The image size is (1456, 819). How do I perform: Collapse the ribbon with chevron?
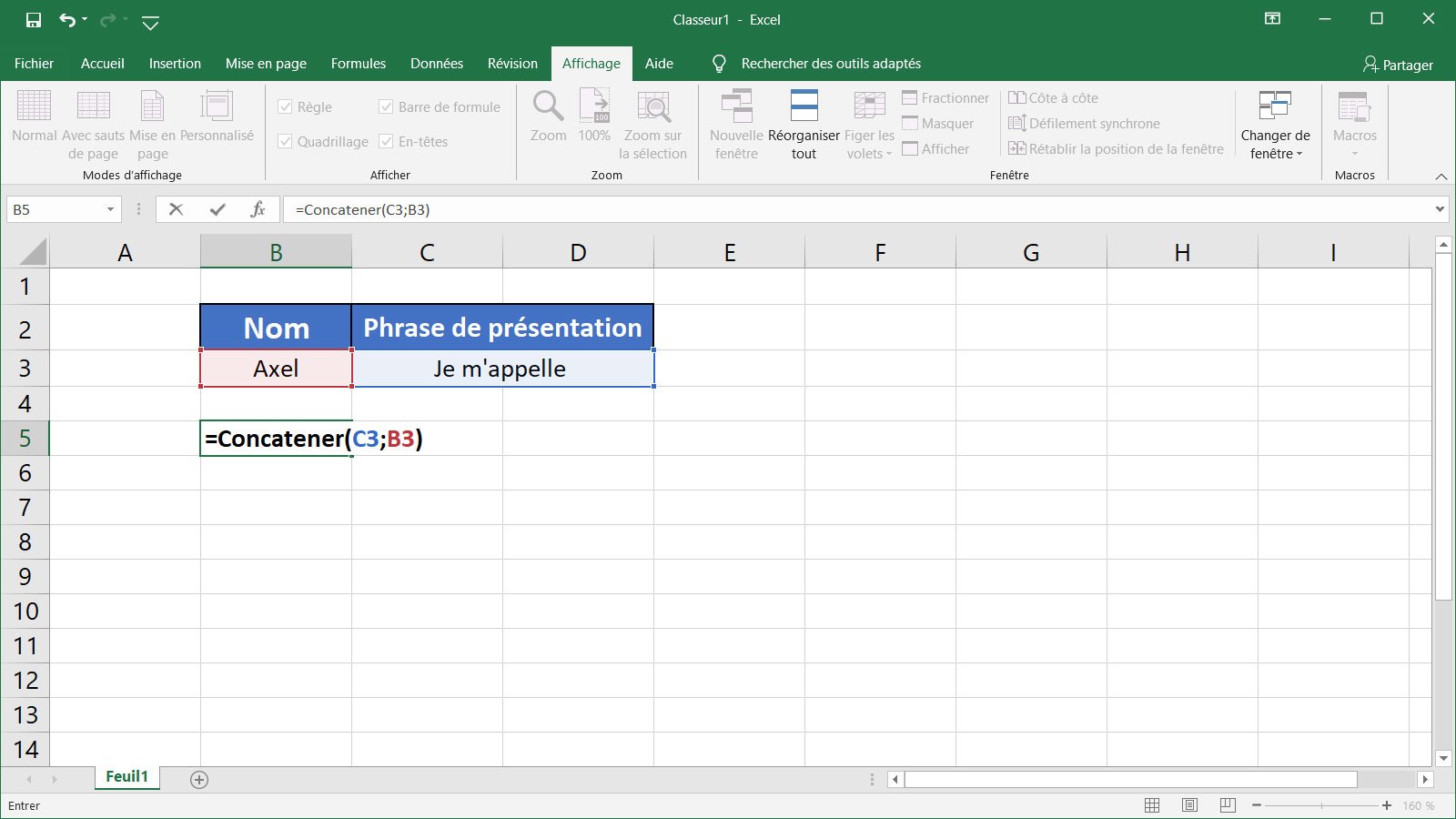(x=1441, y=176)
